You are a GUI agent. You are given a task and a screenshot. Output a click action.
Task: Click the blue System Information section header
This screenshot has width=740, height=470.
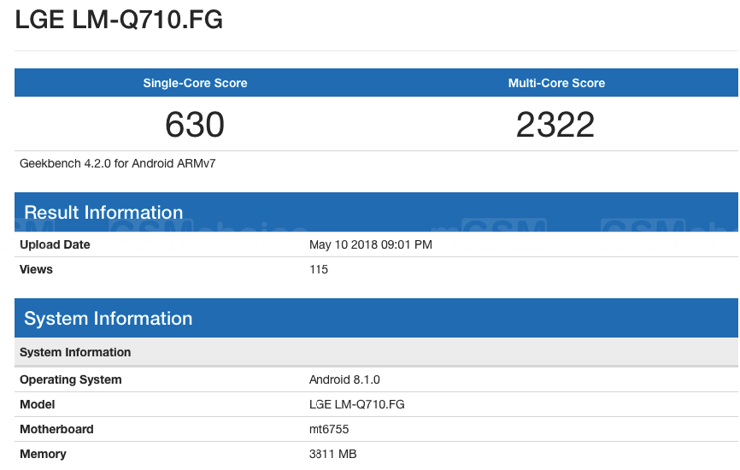point(376,318)
